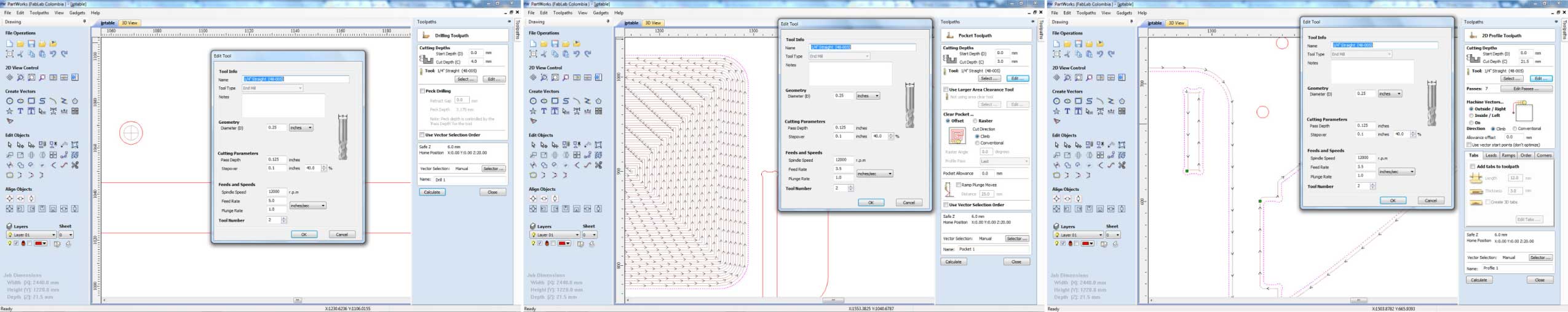Check Use Larger Area Clearance Tool in Pocket Toolpath
Screen dimensions: 1568x312
[946, 90]
